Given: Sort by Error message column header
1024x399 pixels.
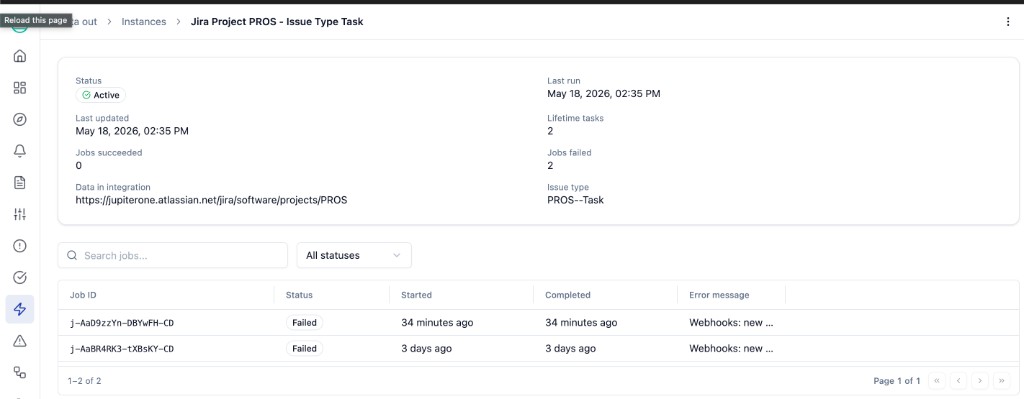Looking at the screenshot, I should 719,295.
